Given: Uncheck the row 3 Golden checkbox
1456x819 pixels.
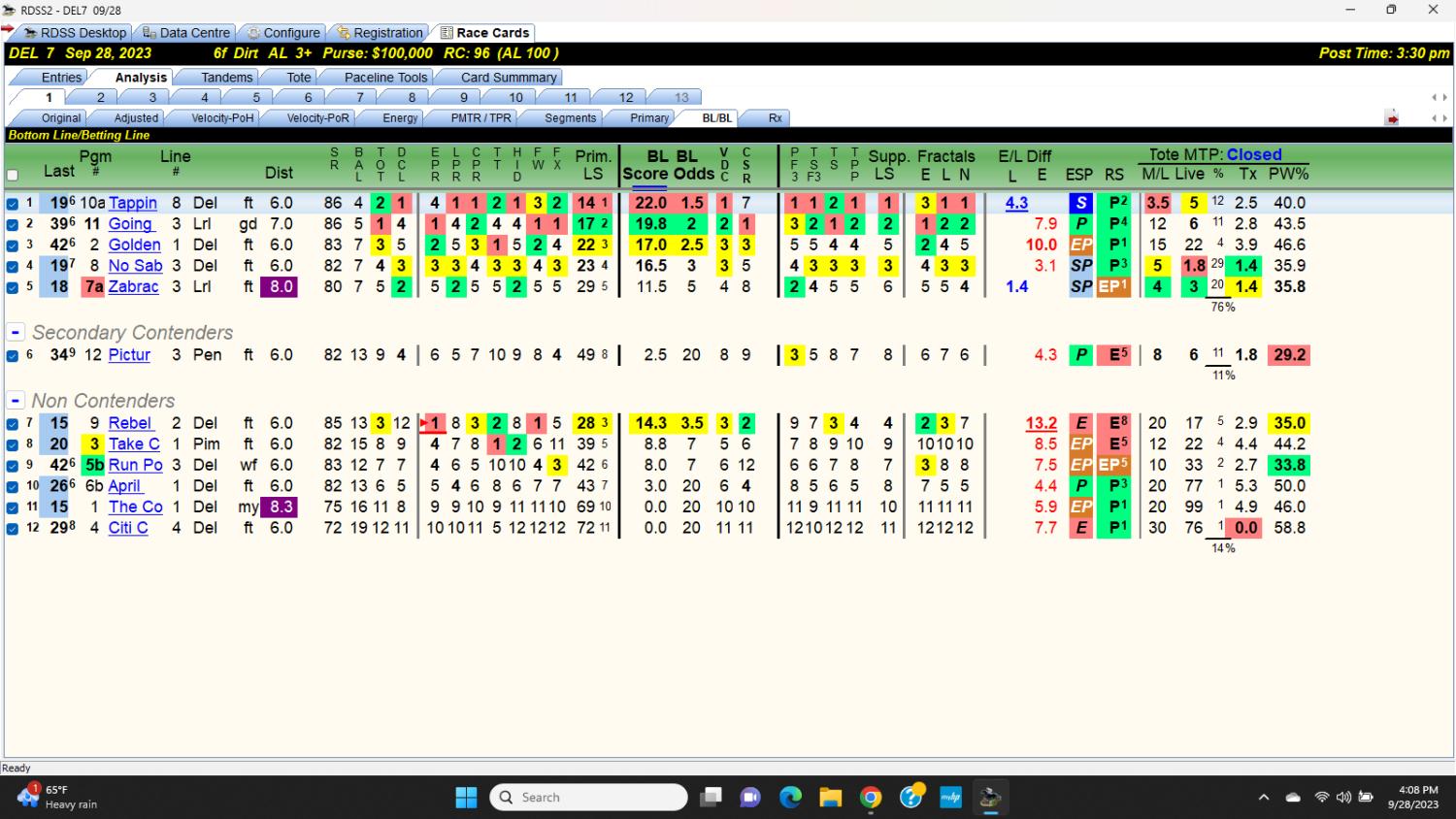Looking at the screenshot, I should [x=13, y=246].
